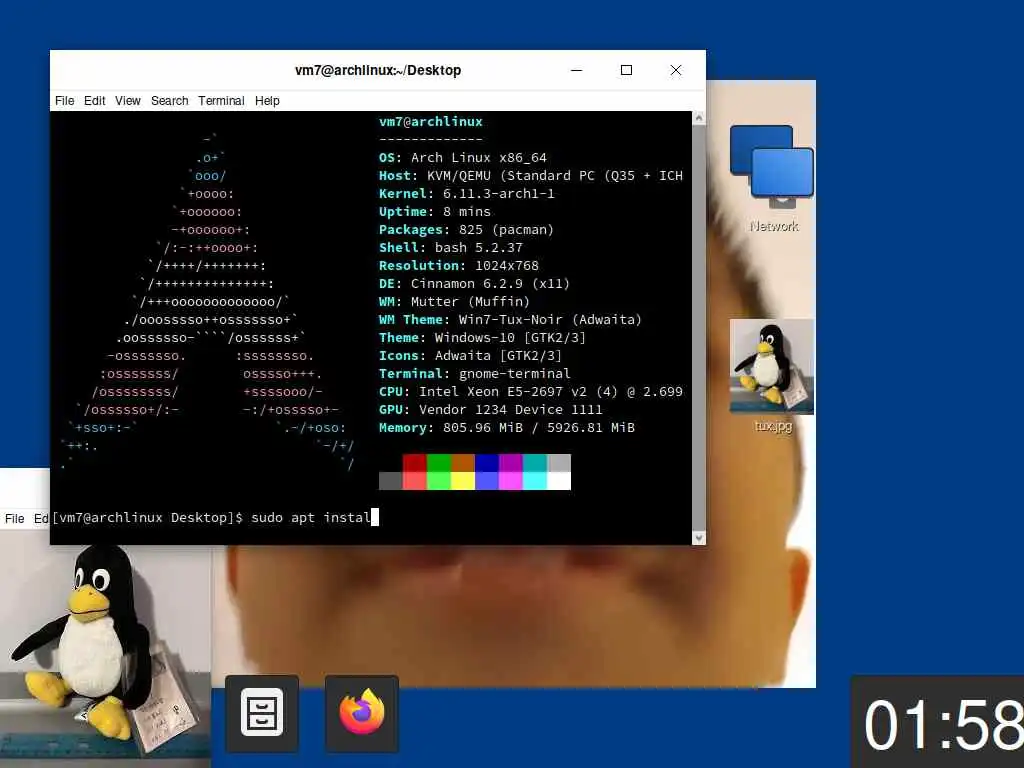
Task: Click the 'WM Theme: Win7-Tux-Noir' line
Action: click(x=510, y=319)
